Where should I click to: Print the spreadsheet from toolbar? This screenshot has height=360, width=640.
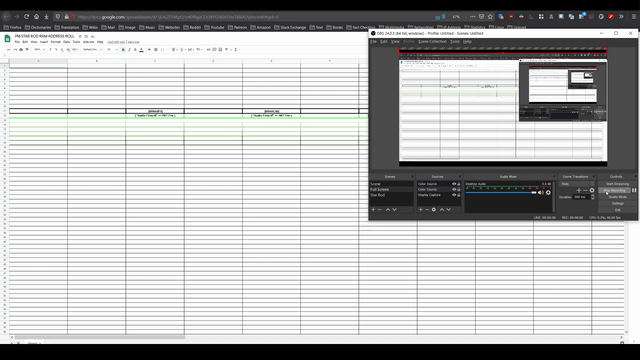21,49
